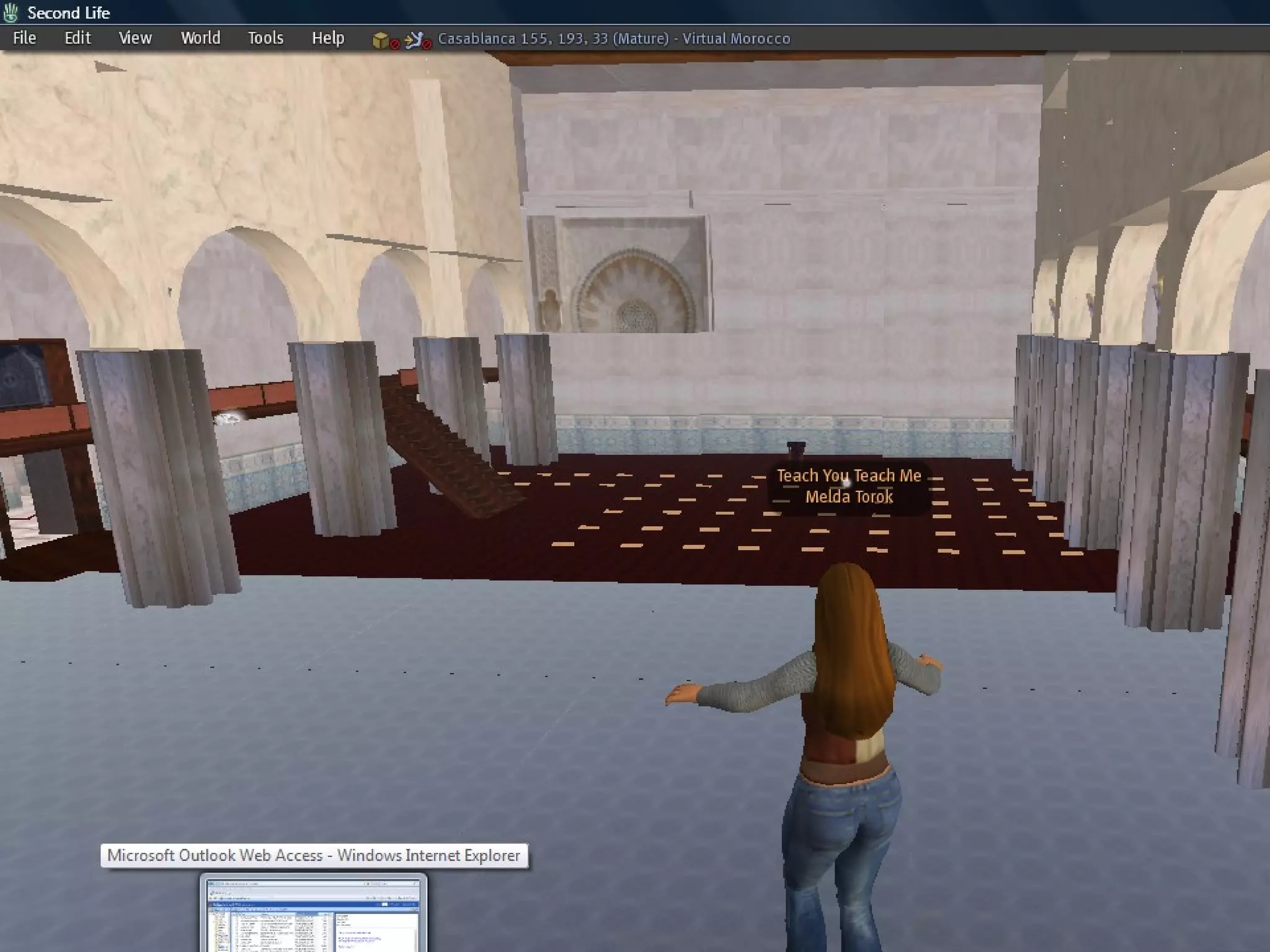Open the Help menu

click(x=327, y=38)
